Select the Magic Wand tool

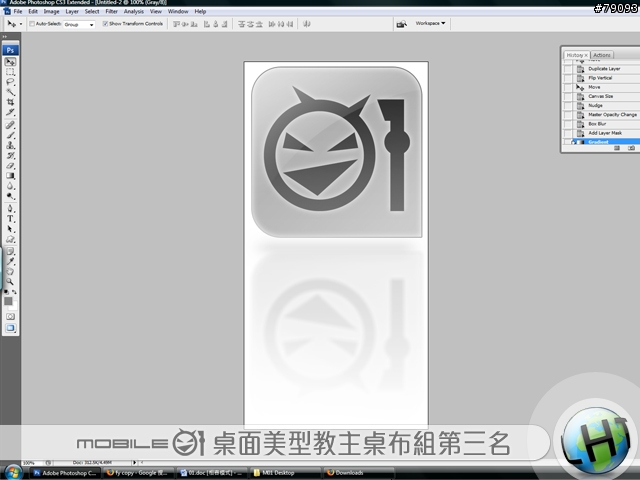10,92
